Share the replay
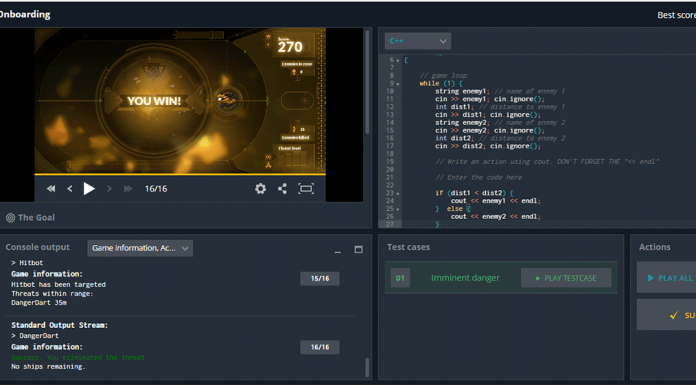The height and width of the screenshot is (385, 696). click(282, 189)
